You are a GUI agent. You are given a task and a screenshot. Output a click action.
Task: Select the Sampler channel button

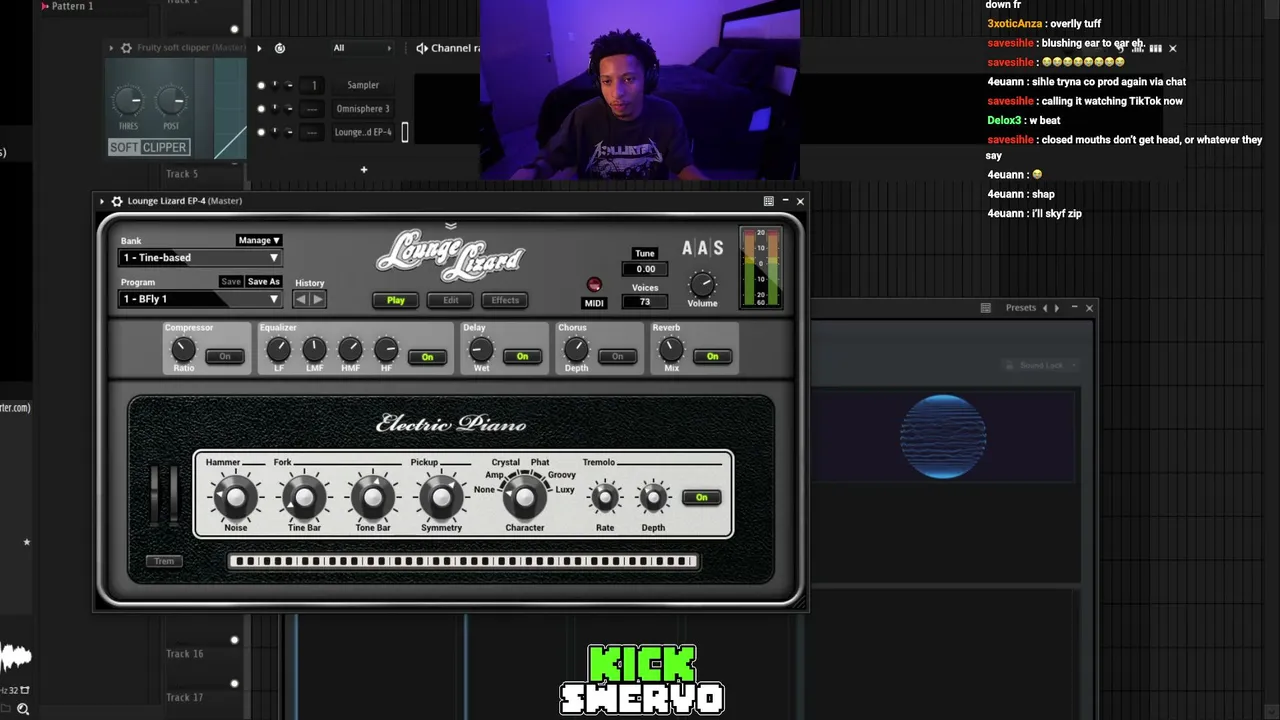363,85
